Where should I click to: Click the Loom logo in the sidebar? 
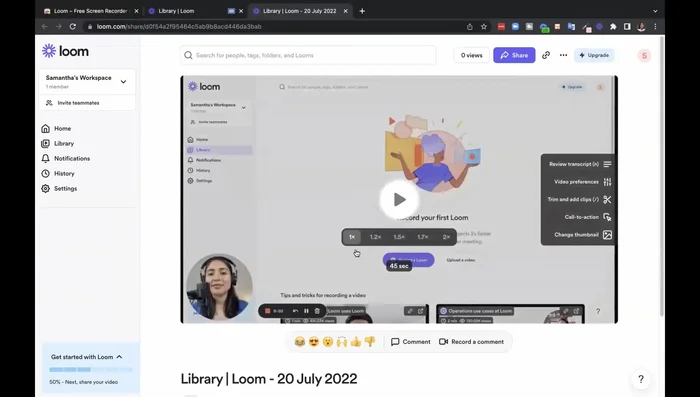tap(65, 51)
